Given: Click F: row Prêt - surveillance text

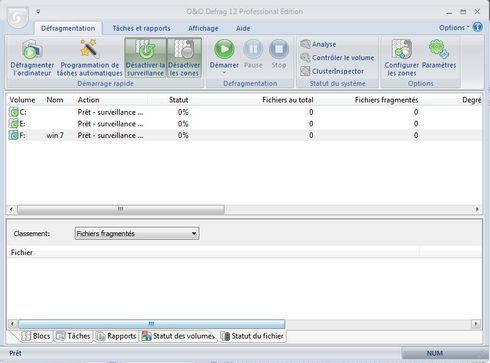Looking at the screenshot, I should coord(110,135).
